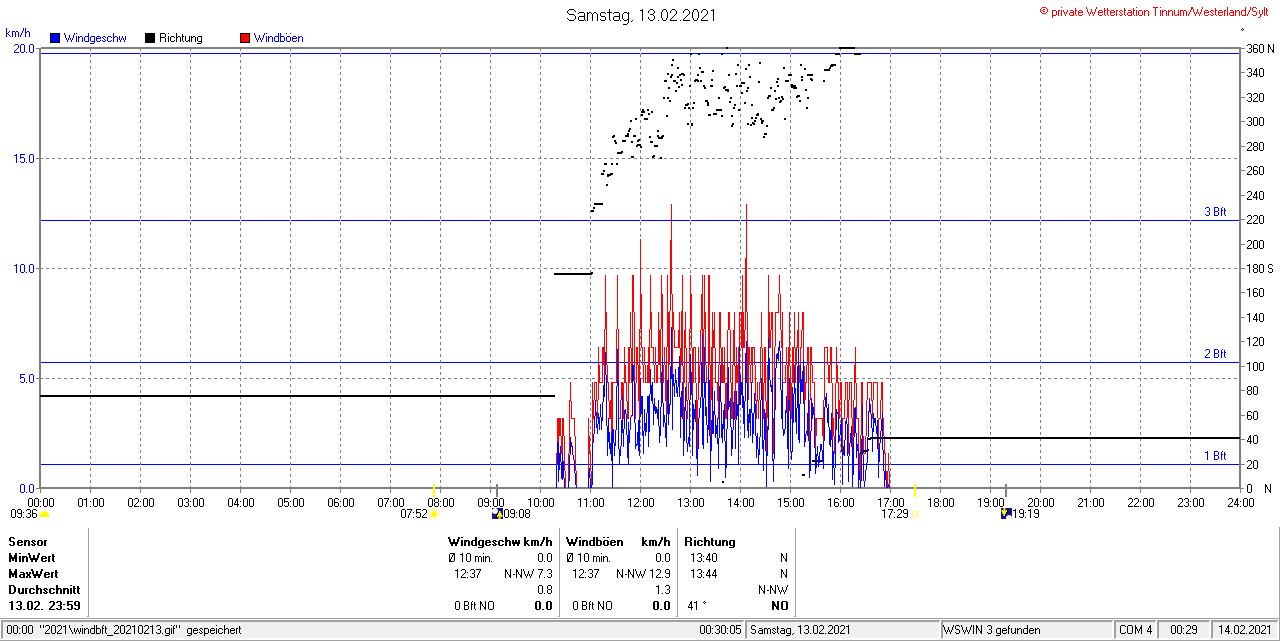Screen dimensions: 1280x641
Task: Click the Windböen km/h column header in table
Action: pos(617,541)
